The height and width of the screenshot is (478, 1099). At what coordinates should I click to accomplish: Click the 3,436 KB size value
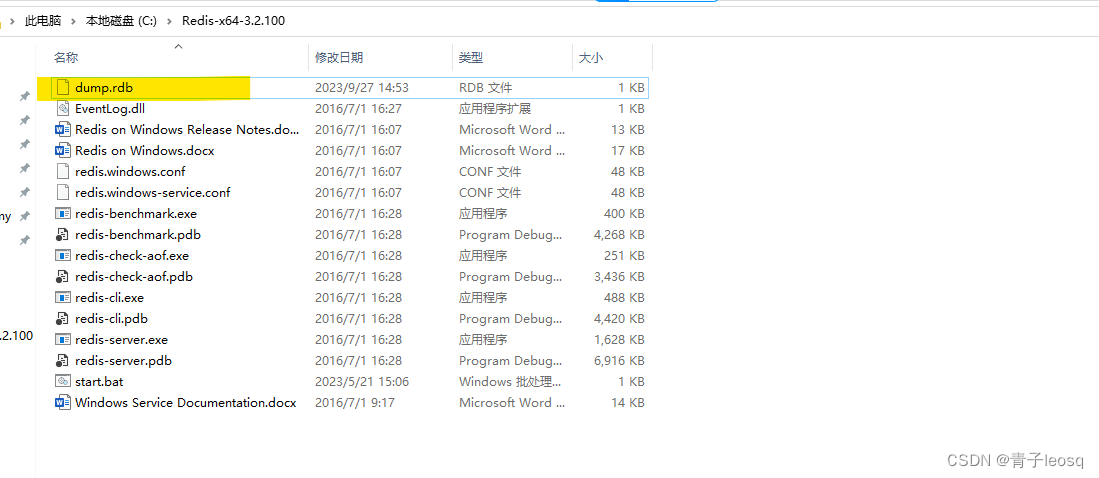(x=619, y=277)
